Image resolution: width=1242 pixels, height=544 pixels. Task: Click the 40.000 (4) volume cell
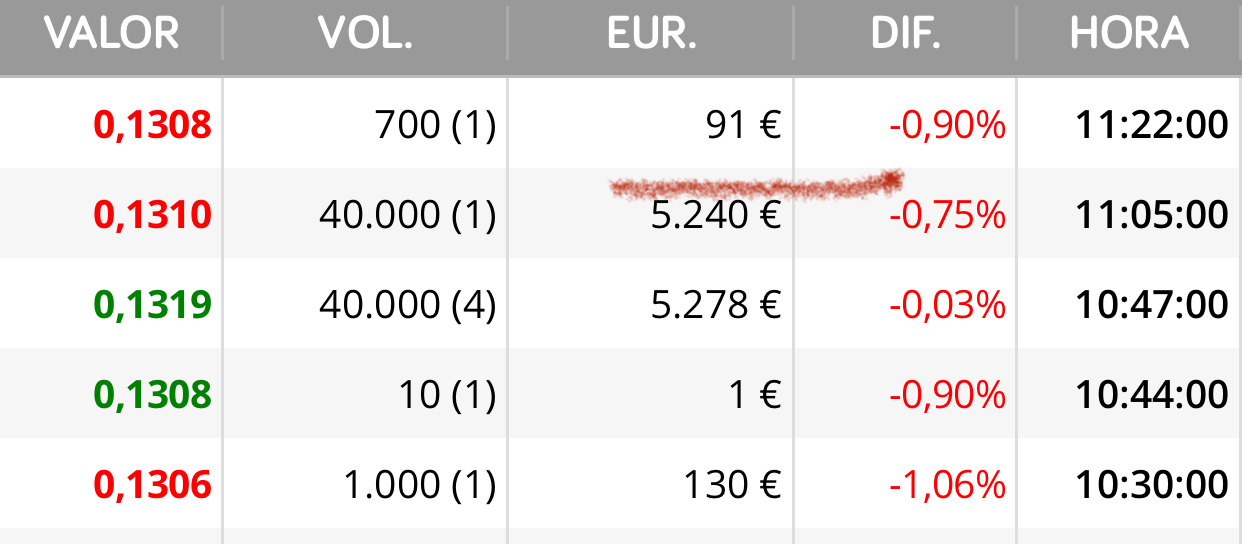pos(408,305)
